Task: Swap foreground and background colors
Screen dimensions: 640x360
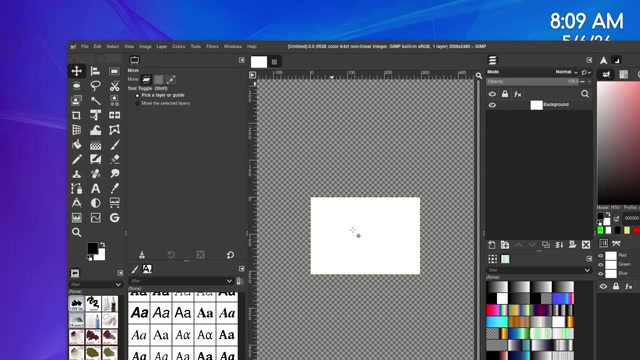Action: [x=102, y=245]
